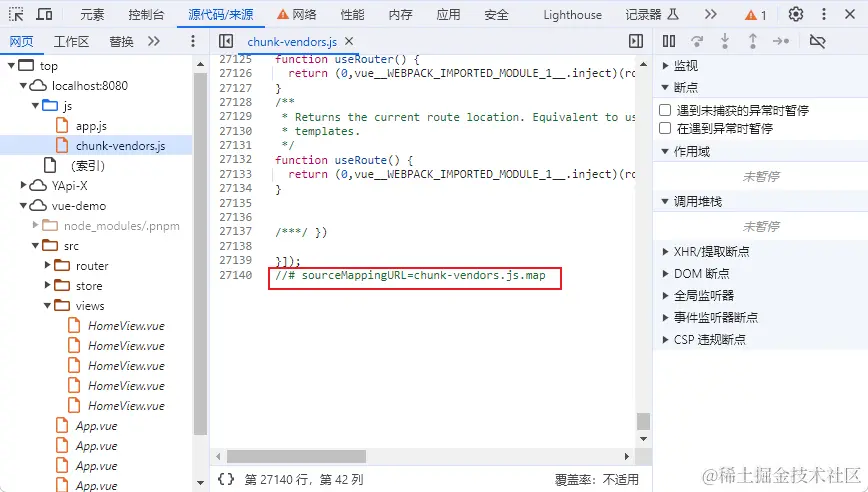This screenshot has height=492, width=868.
Task: Expand the node_modules/.pnpm folder
Action: [35, 225]
